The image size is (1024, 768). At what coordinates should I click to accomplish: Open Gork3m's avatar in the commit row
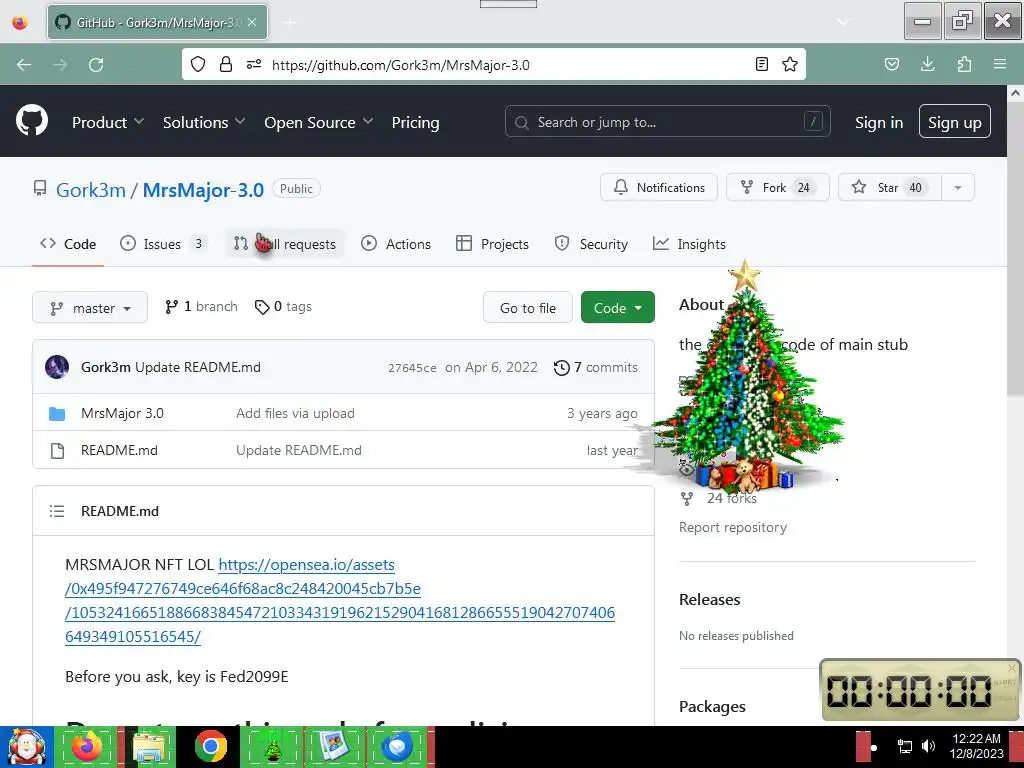pos(57,367)
